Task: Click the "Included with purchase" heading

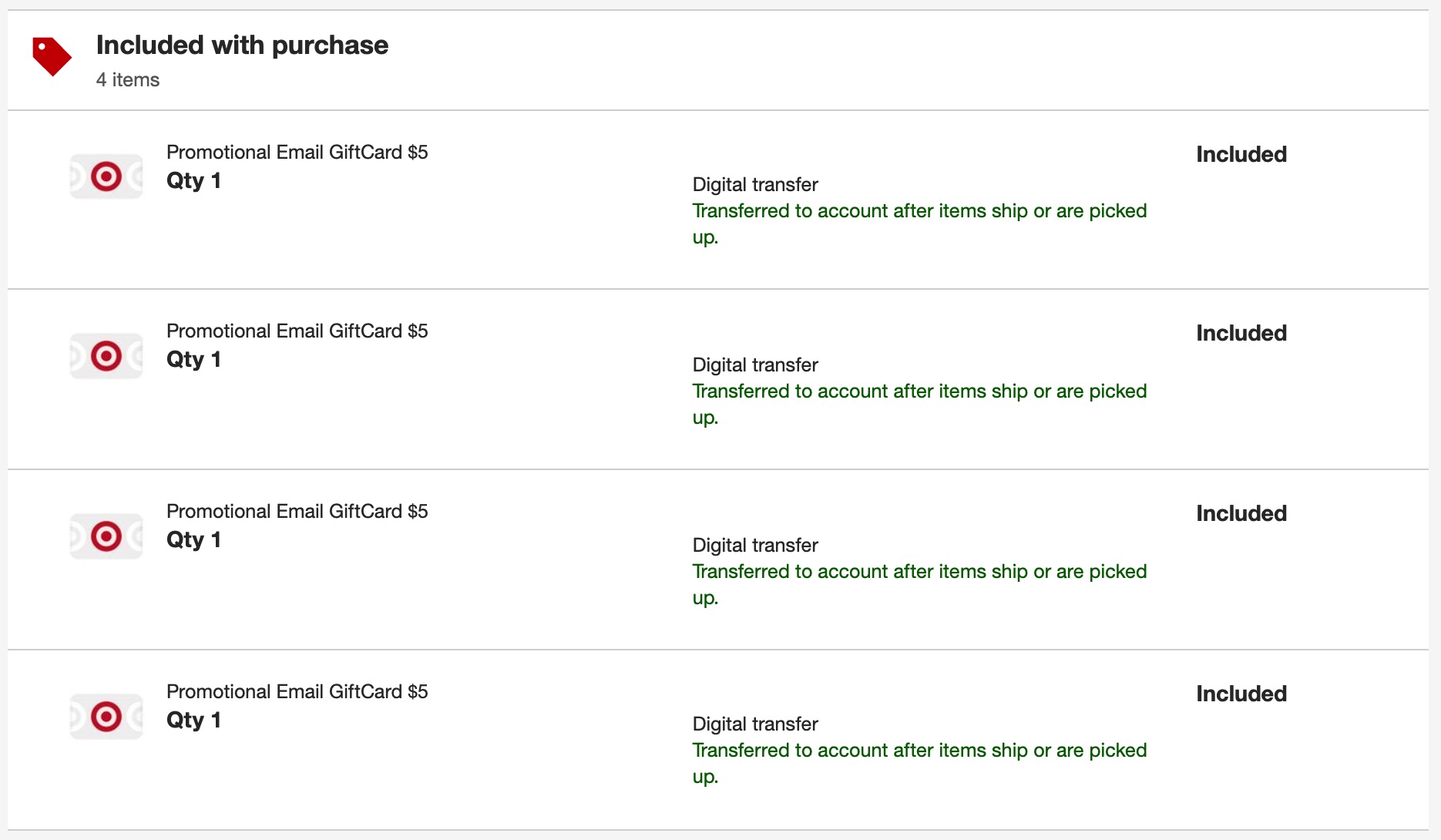Action: 242,45
